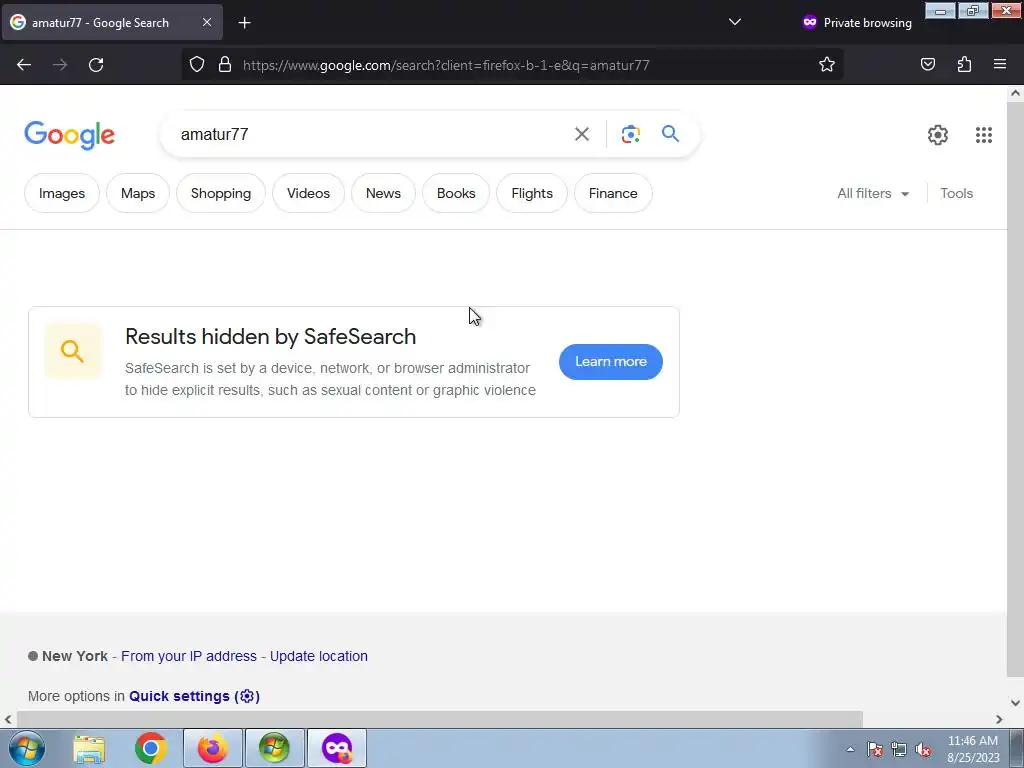Open the Finance filter
Viewport: 1024px width, 768px height.
click(613, 193)
